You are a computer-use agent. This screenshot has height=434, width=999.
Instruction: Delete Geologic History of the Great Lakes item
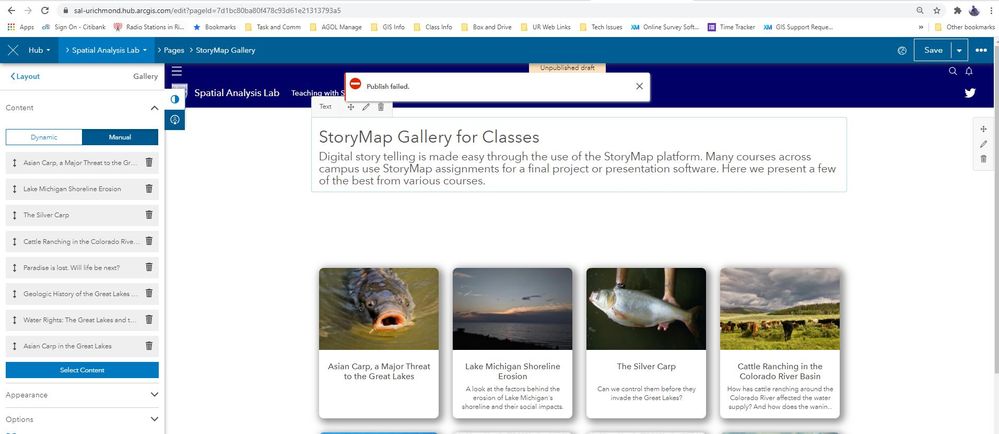(x=149, y=293)
